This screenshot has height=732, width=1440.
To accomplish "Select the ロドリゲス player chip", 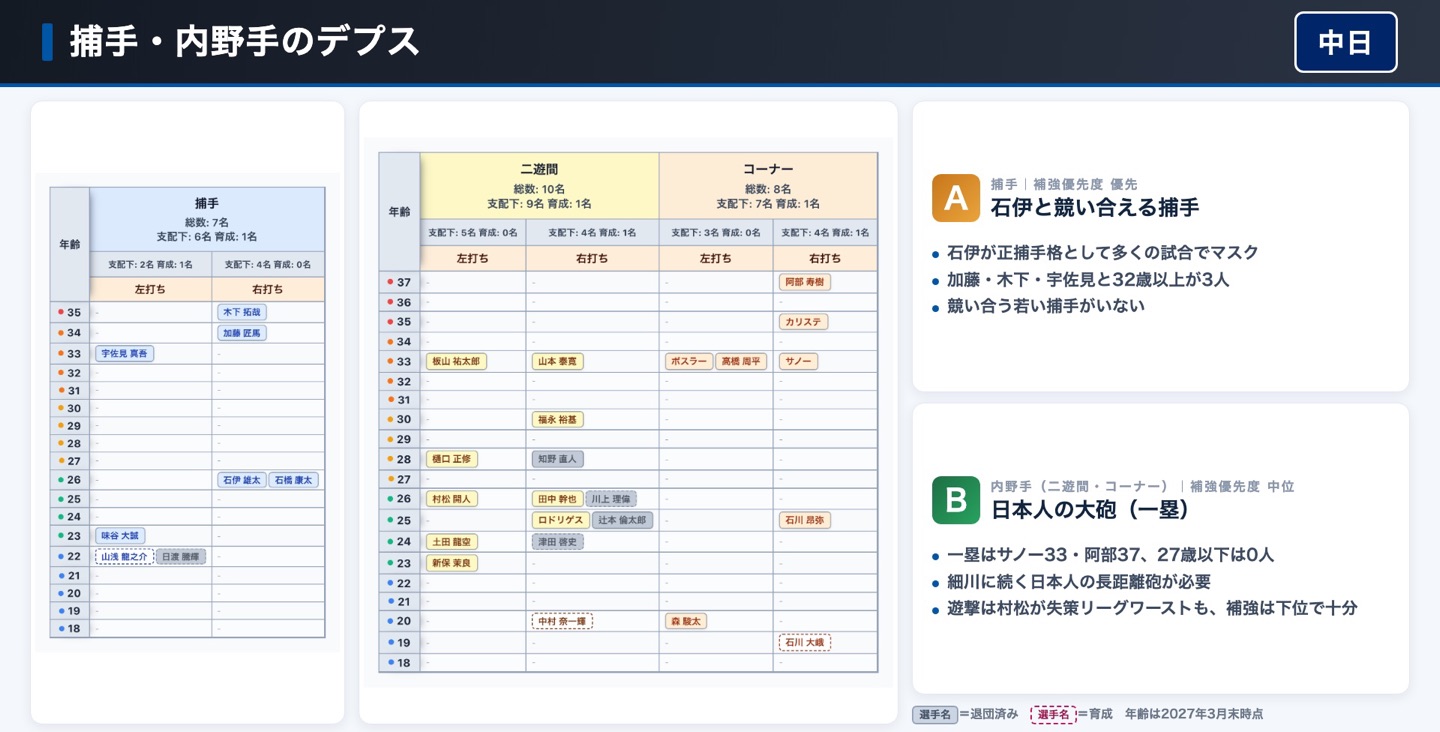I will pyautogui.click(x=561, y=520).
